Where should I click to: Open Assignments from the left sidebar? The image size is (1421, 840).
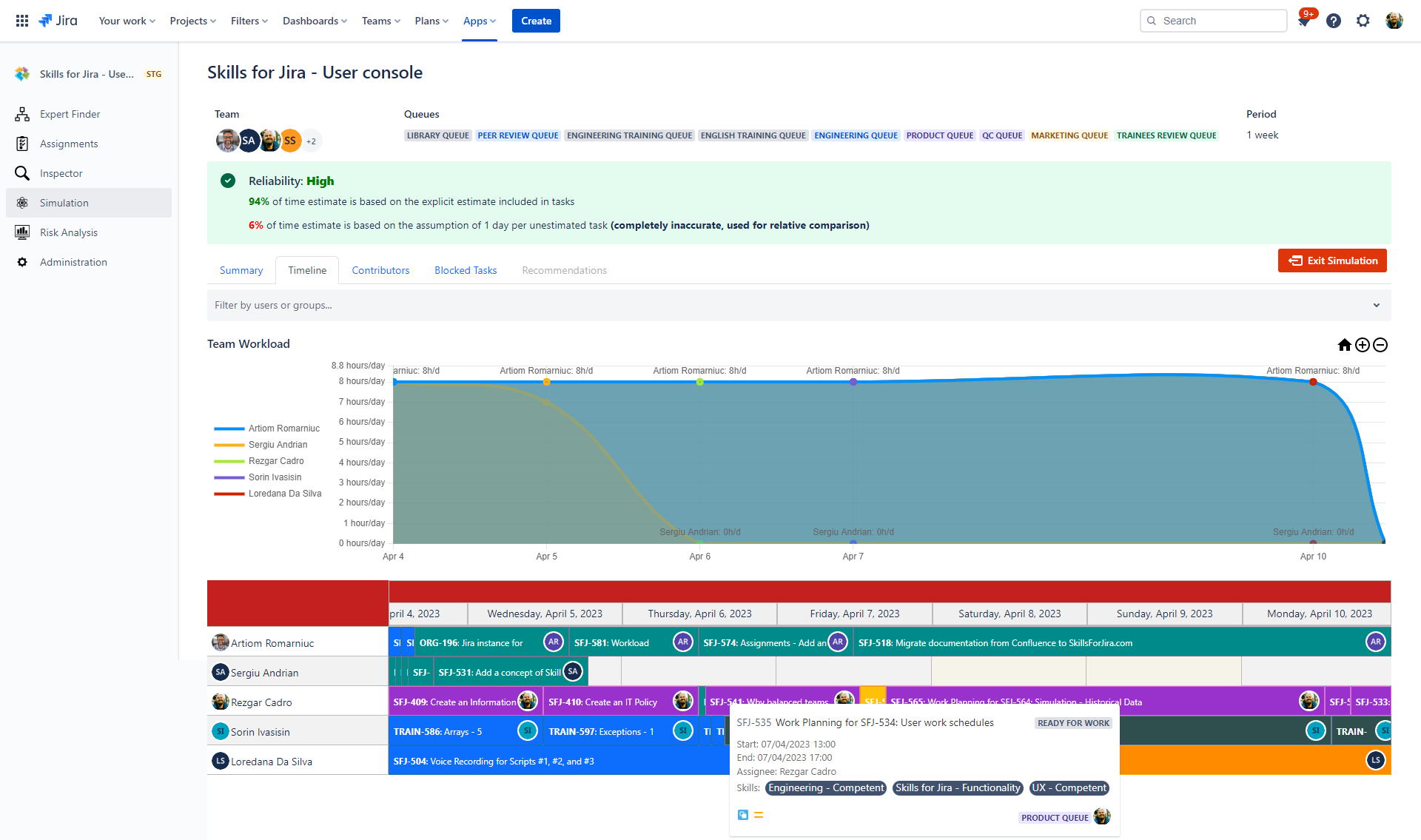69,143
